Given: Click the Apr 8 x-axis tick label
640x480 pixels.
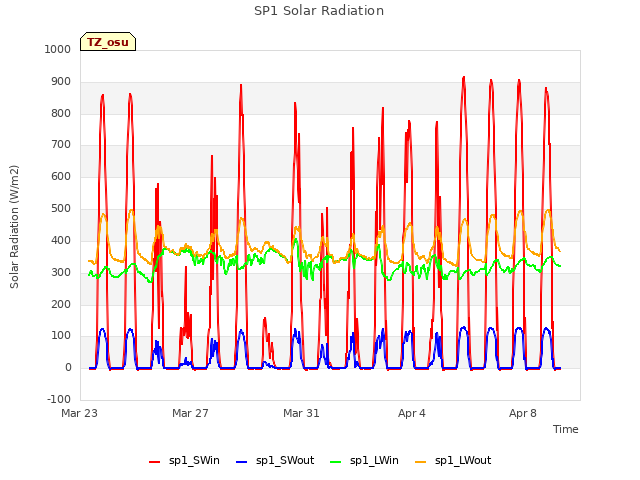Looking at the screenshot, I should point(523,413).
